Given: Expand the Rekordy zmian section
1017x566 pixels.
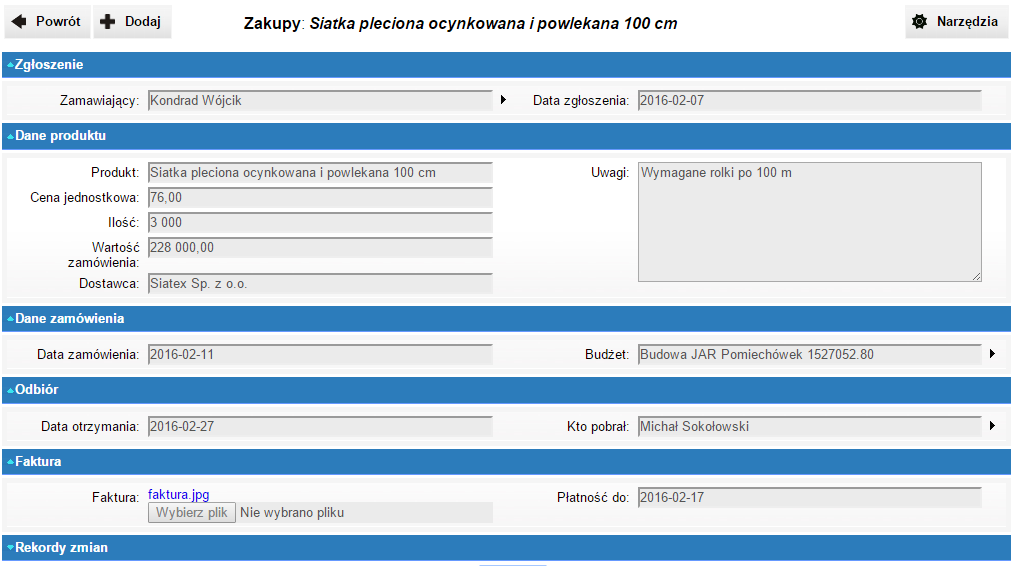Looking at the screenshot, I should 58,548.
